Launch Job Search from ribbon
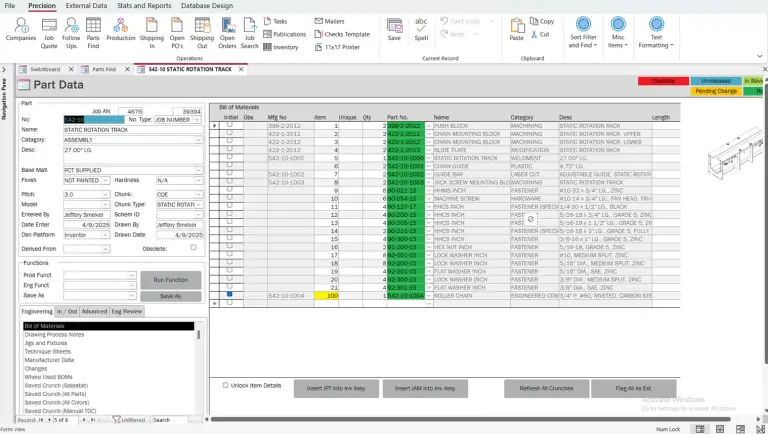 point(250,33)
